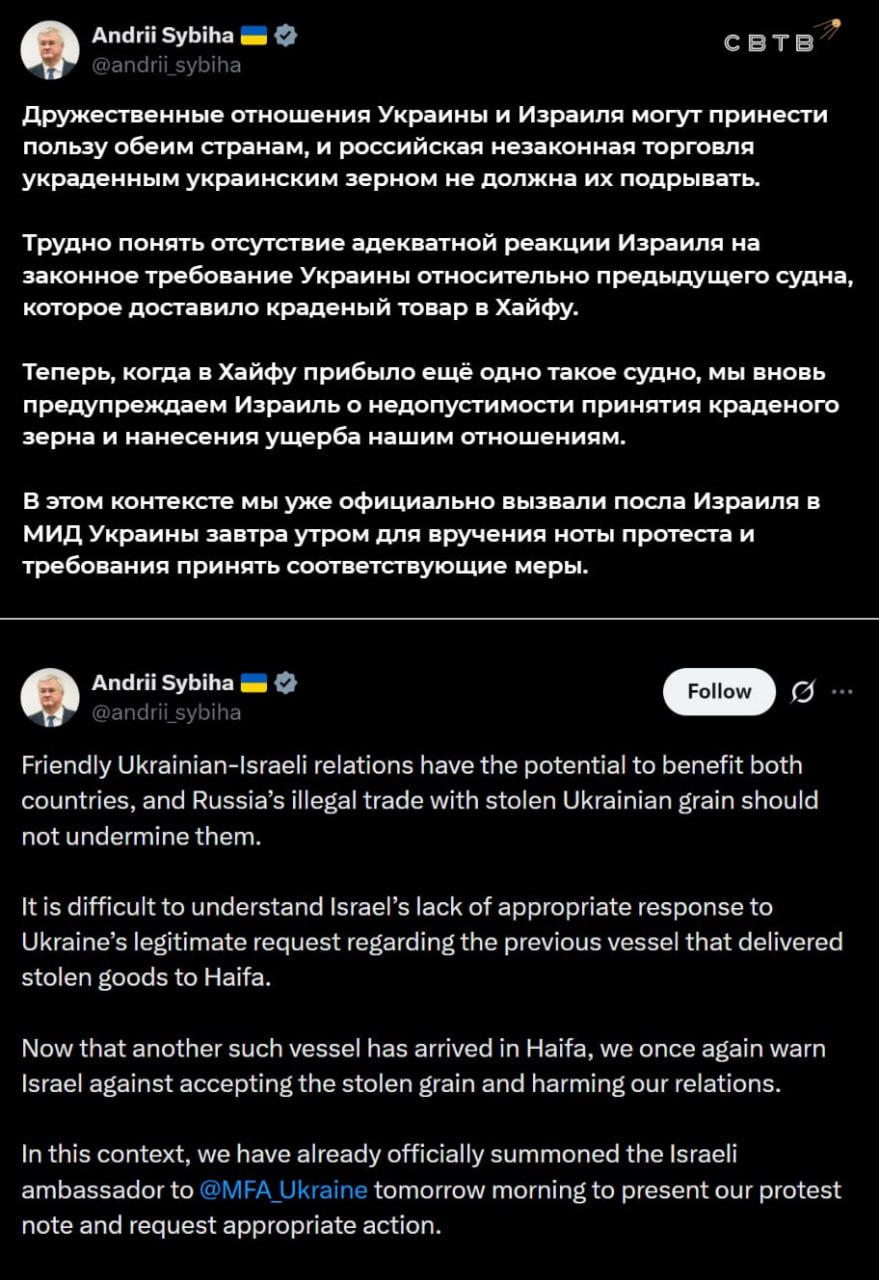Open the Andrii Sybiha name on the Russian post
879x1280 pixels.
(163, 36)
